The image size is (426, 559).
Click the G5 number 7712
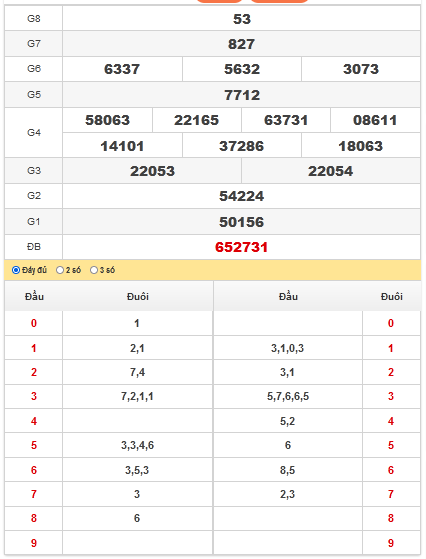(242, 95)
